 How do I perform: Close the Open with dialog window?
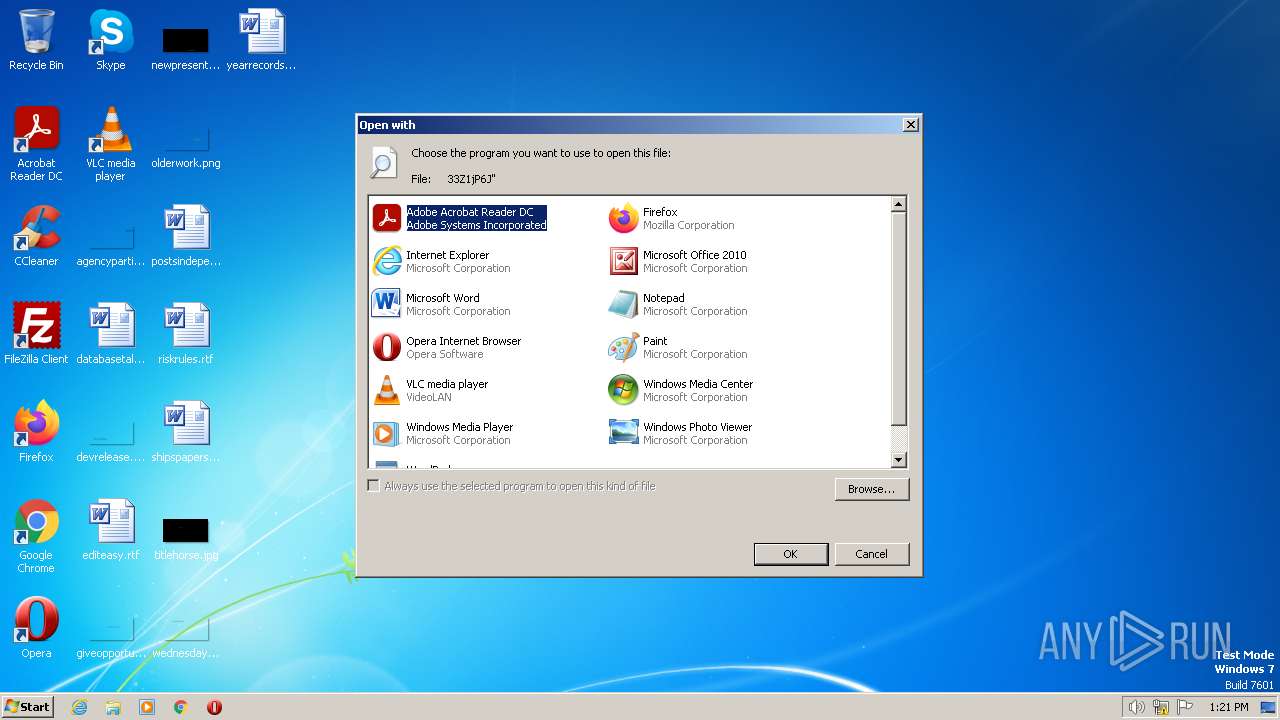tap(910, 125)
